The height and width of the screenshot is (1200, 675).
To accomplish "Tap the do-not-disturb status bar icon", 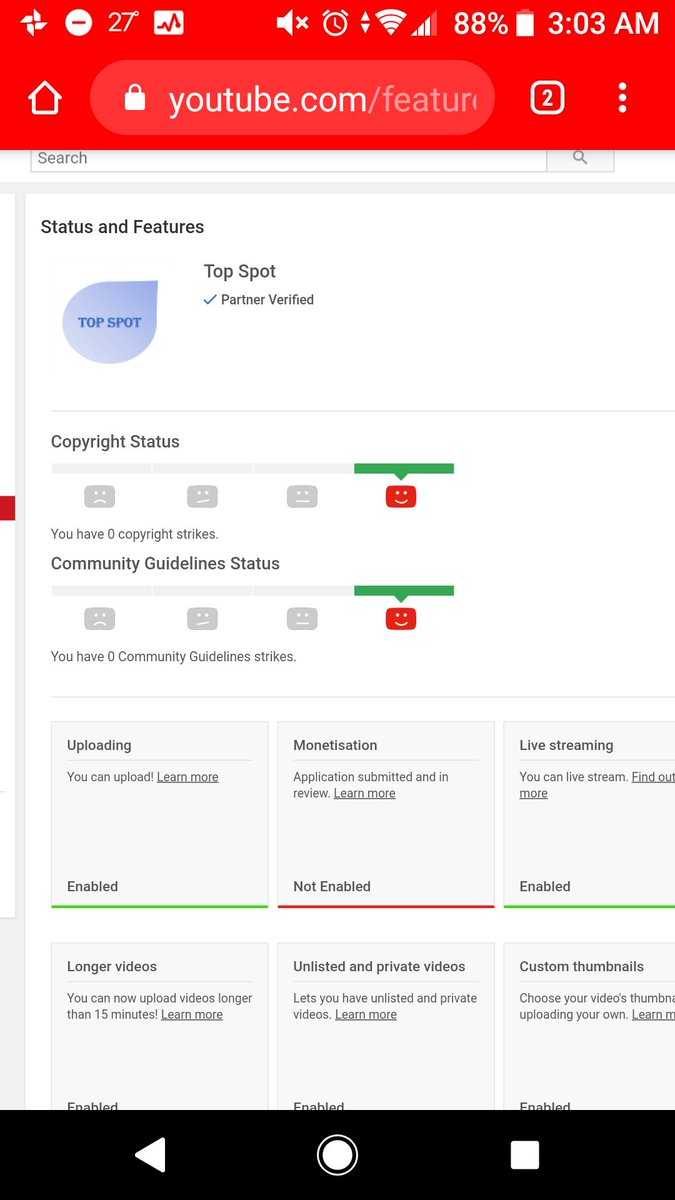I will click(79, 23).
